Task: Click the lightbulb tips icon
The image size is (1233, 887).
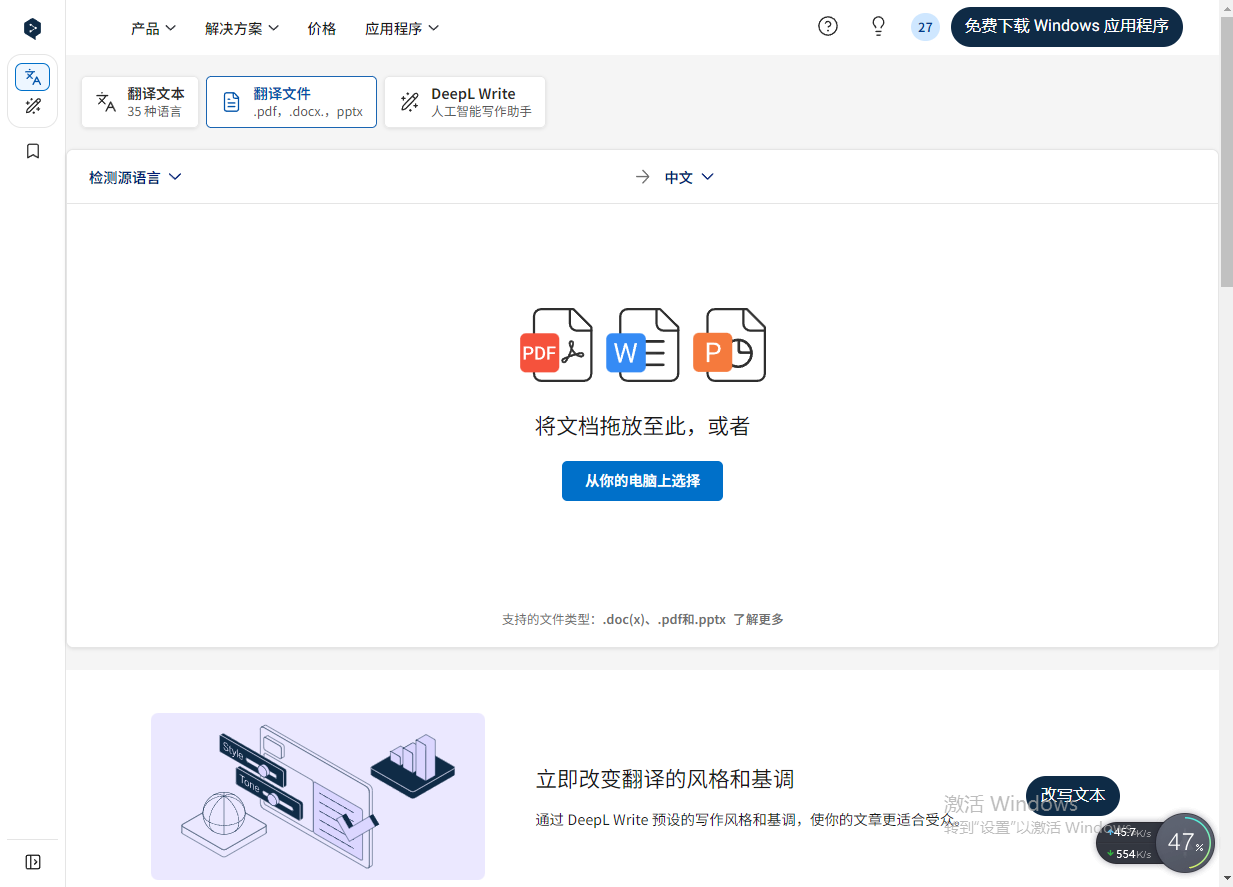Action: point(879,27)
